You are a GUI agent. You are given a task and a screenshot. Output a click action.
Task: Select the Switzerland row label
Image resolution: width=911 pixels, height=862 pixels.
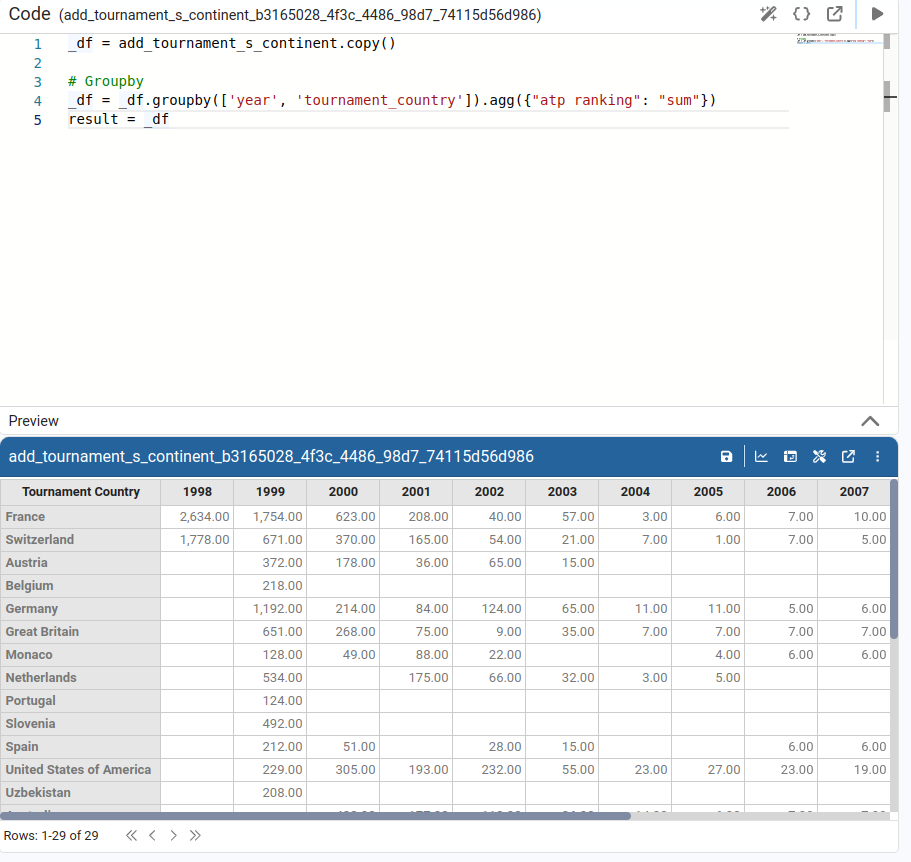(81, 540)
